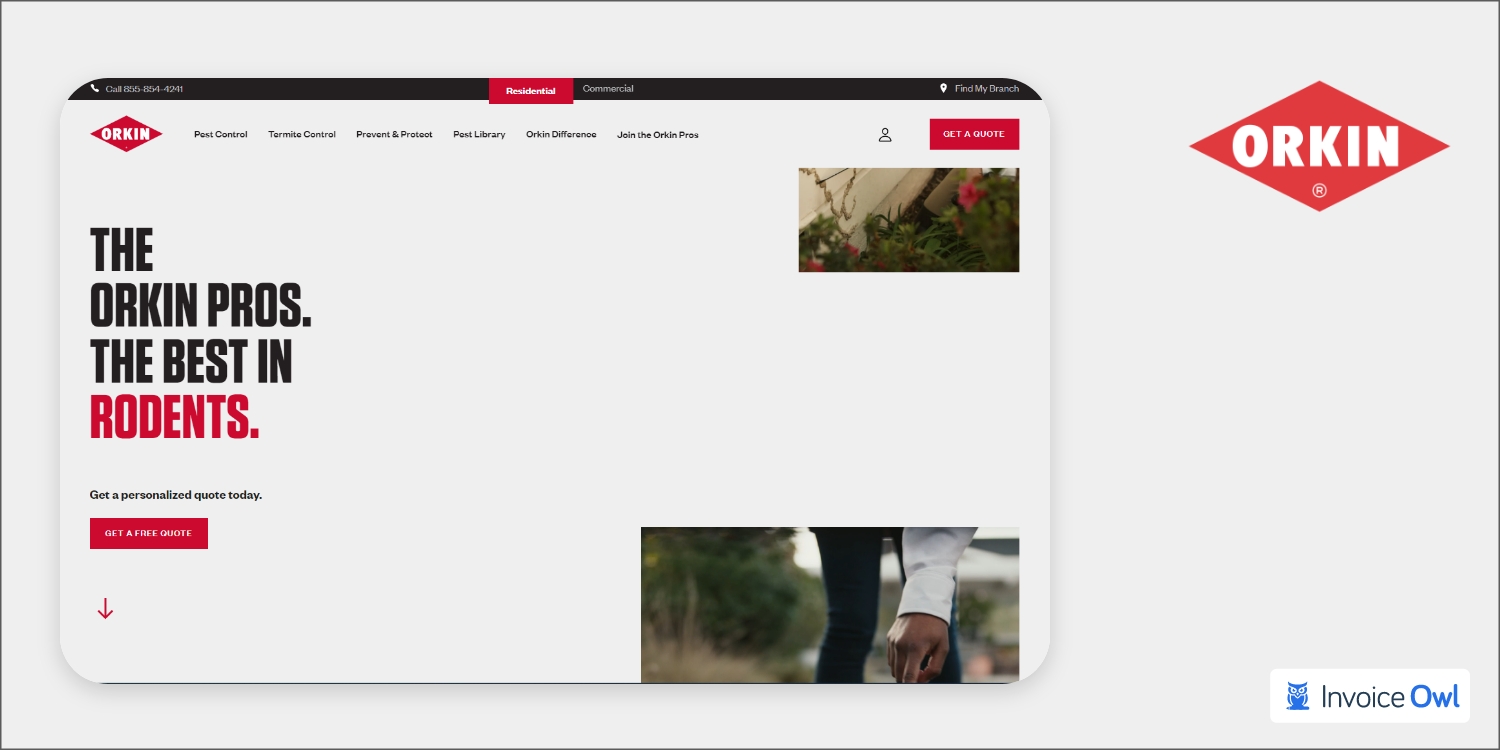
Task: Expand the Pest Library menu
Action: 479,135
